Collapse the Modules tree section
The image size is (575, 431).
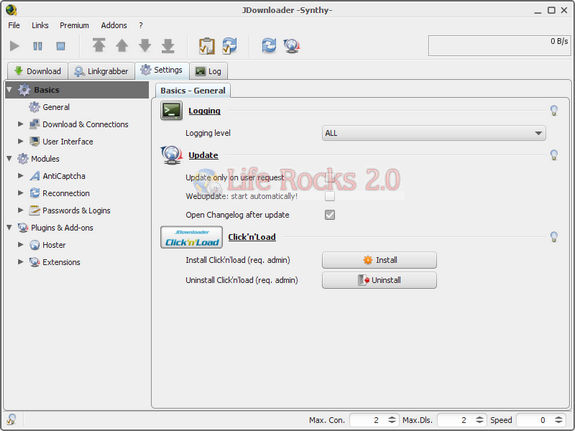[10, 158]
